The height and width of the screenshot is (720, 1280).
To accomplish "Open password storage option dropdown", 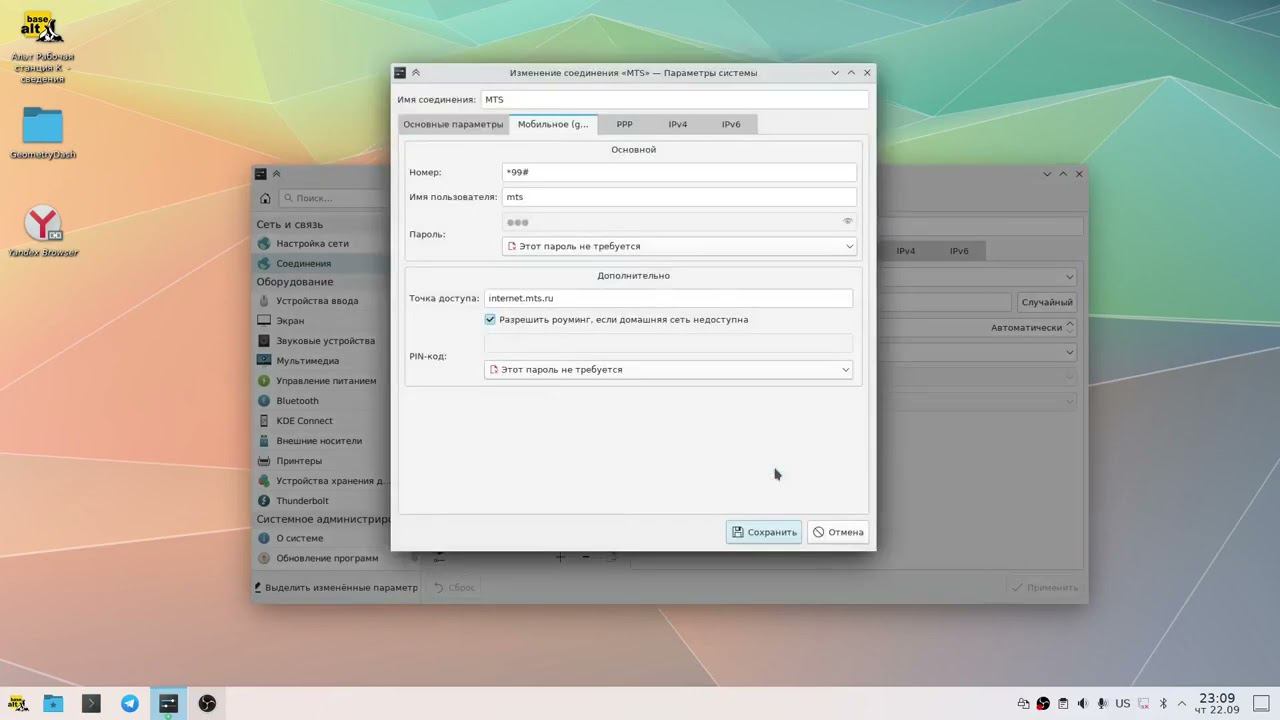I will [679, 246].
